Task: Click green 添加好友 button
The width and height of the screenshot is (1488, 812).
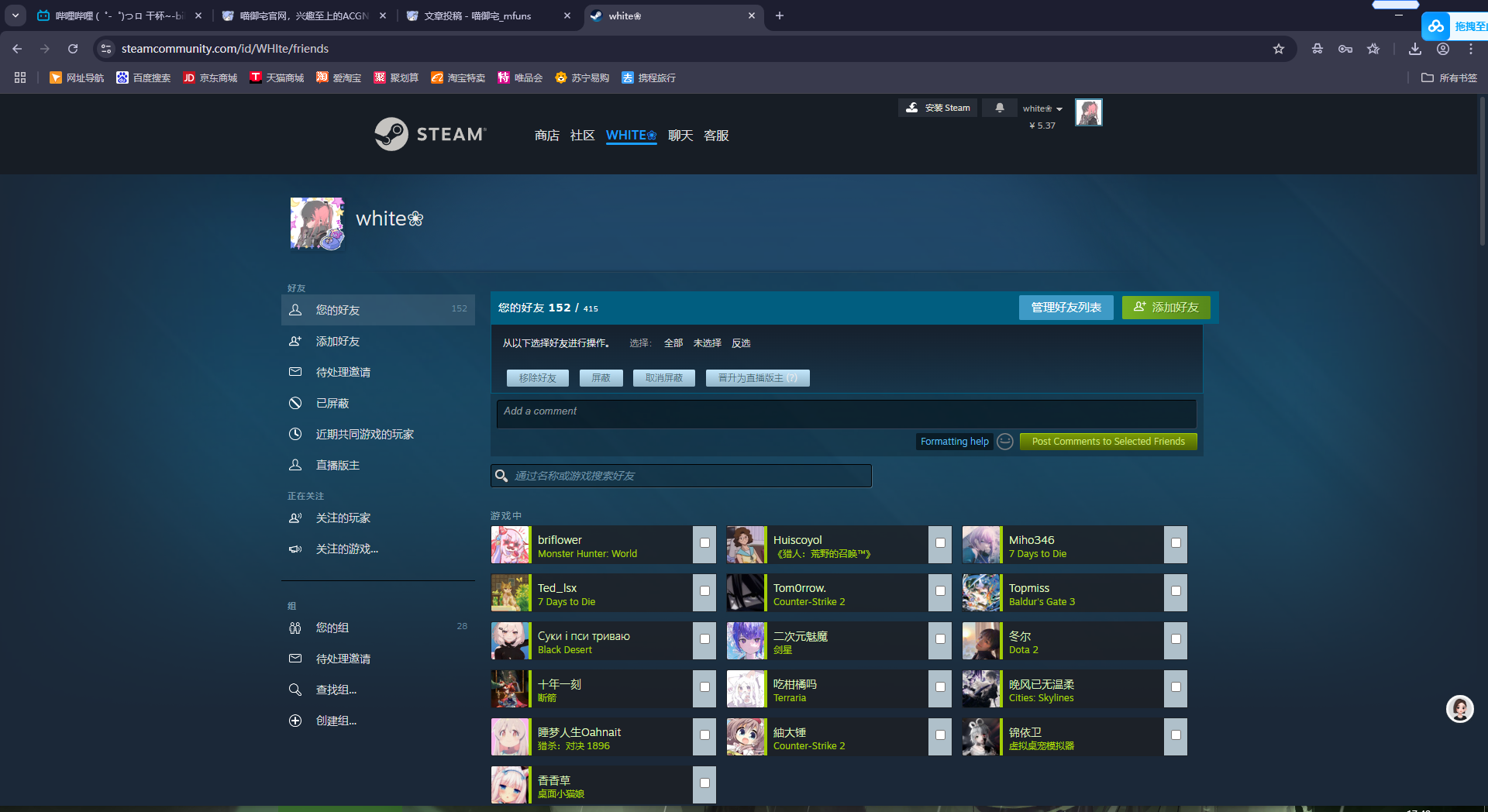Action: (1166, 308)
